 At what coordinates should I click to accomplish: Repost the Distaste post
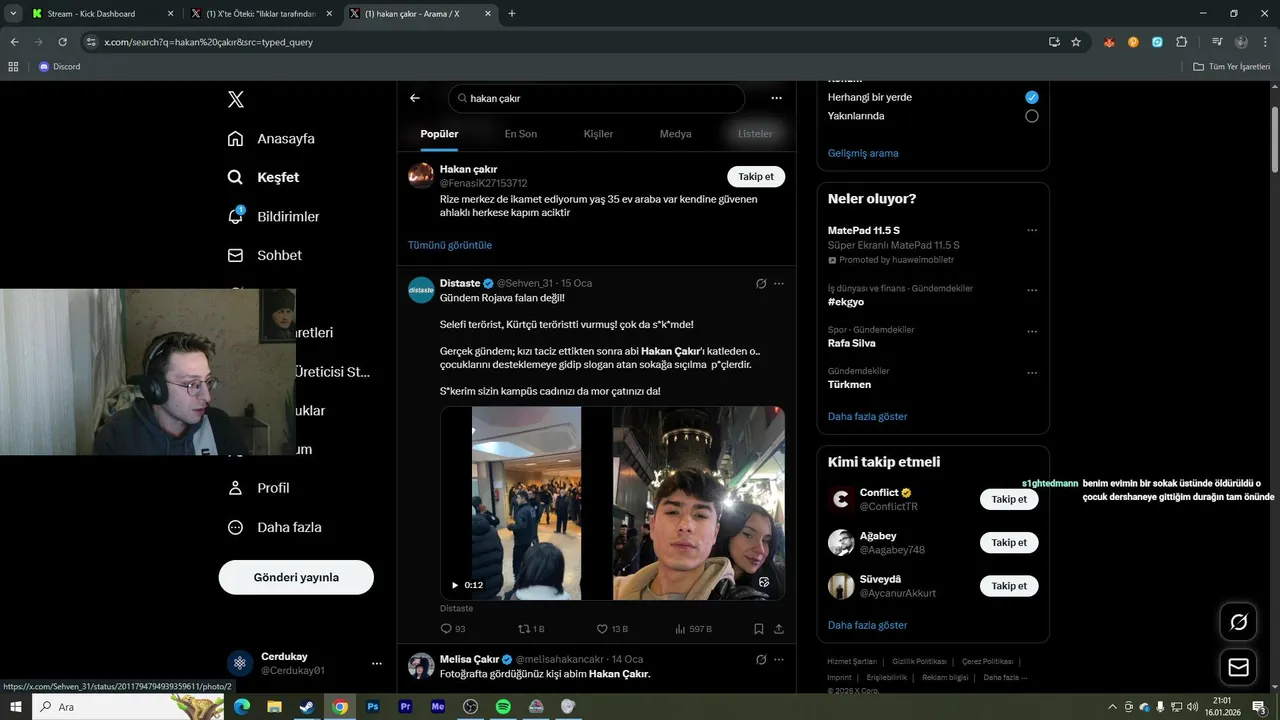click(x=530, y=629)
